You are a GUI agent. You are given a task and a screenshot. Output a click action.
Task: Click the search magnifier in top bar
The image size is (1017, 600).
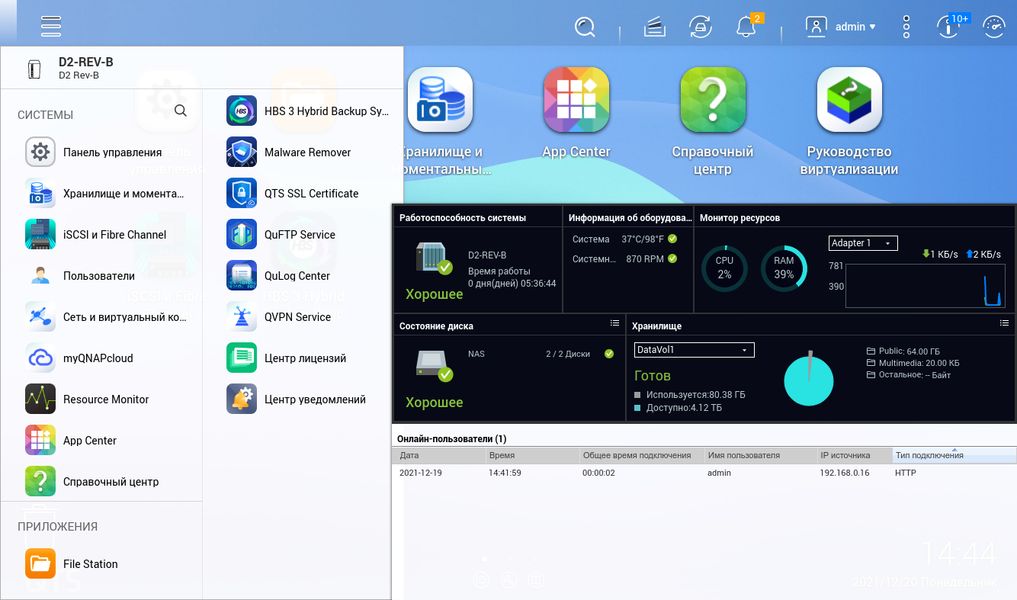pyautogui.click(x=584, y=27)
